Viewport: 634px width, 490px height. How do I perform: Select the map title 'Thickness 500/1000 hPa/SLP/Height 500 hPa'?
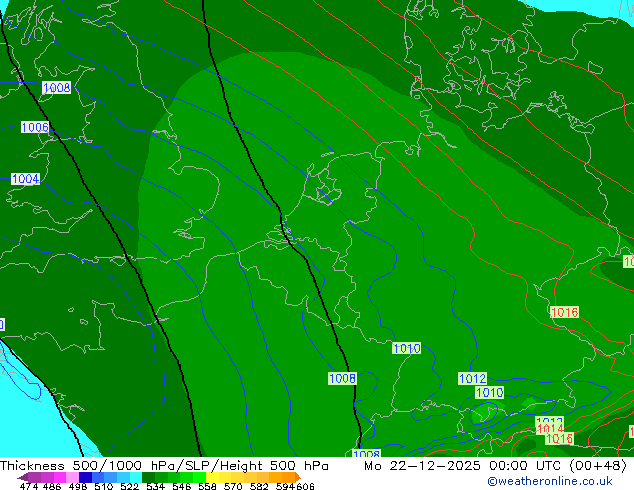tap(164, 466)
